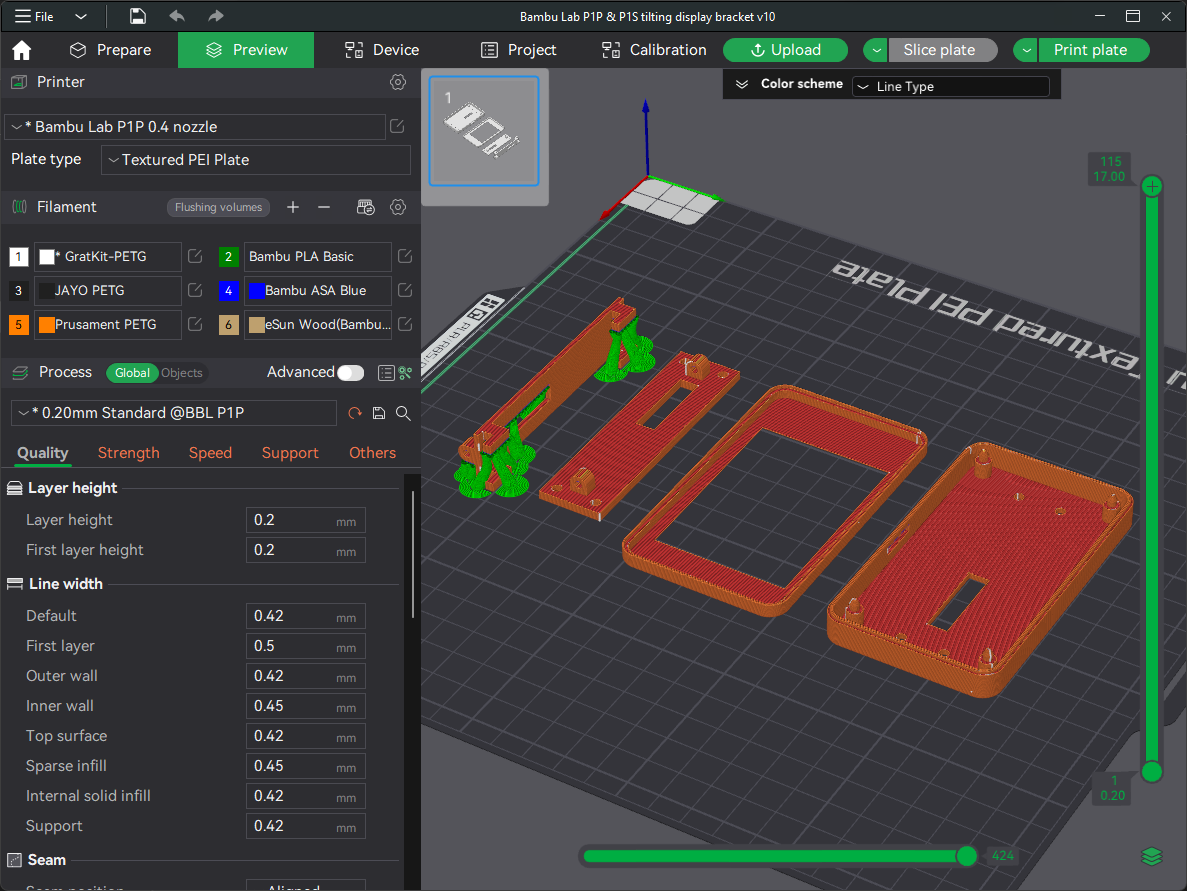Image resolution: width=1187 pixels, height=891 pixels.
Task: Switch process scope to Objects
Action: click(182, 373)
